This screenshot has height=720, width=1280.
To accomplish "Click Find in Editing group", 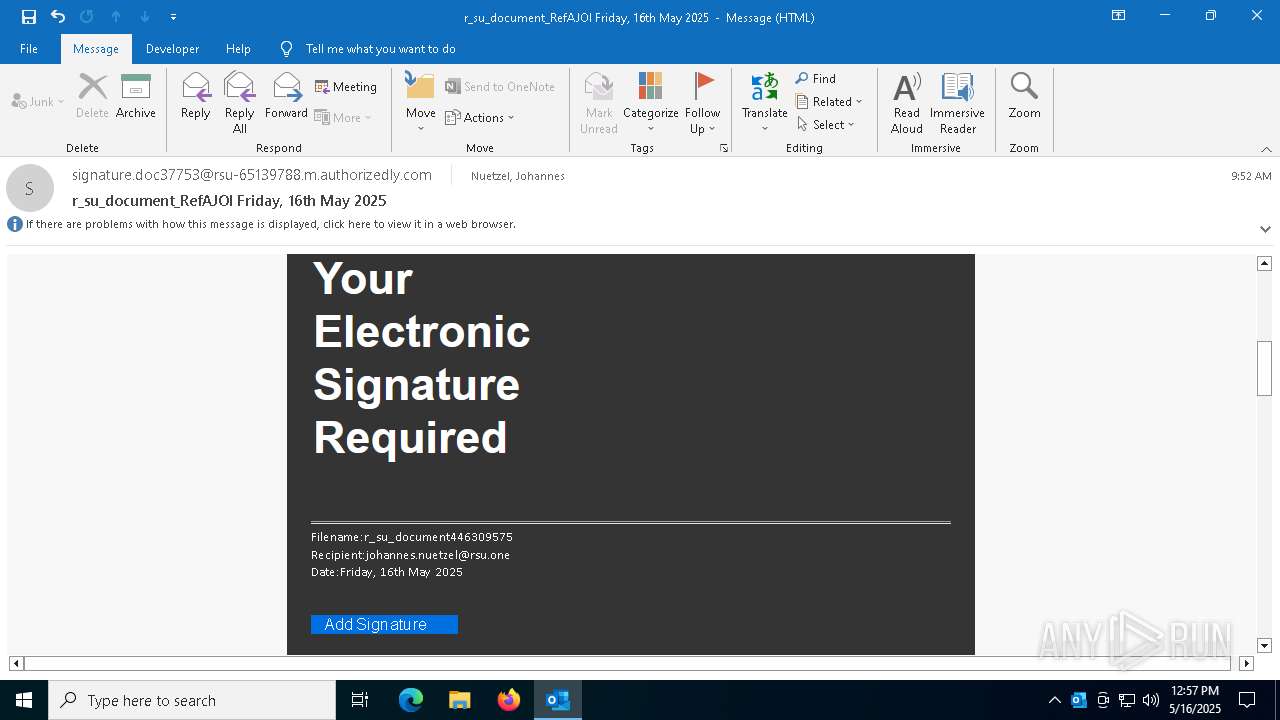I will coord(816,78).
